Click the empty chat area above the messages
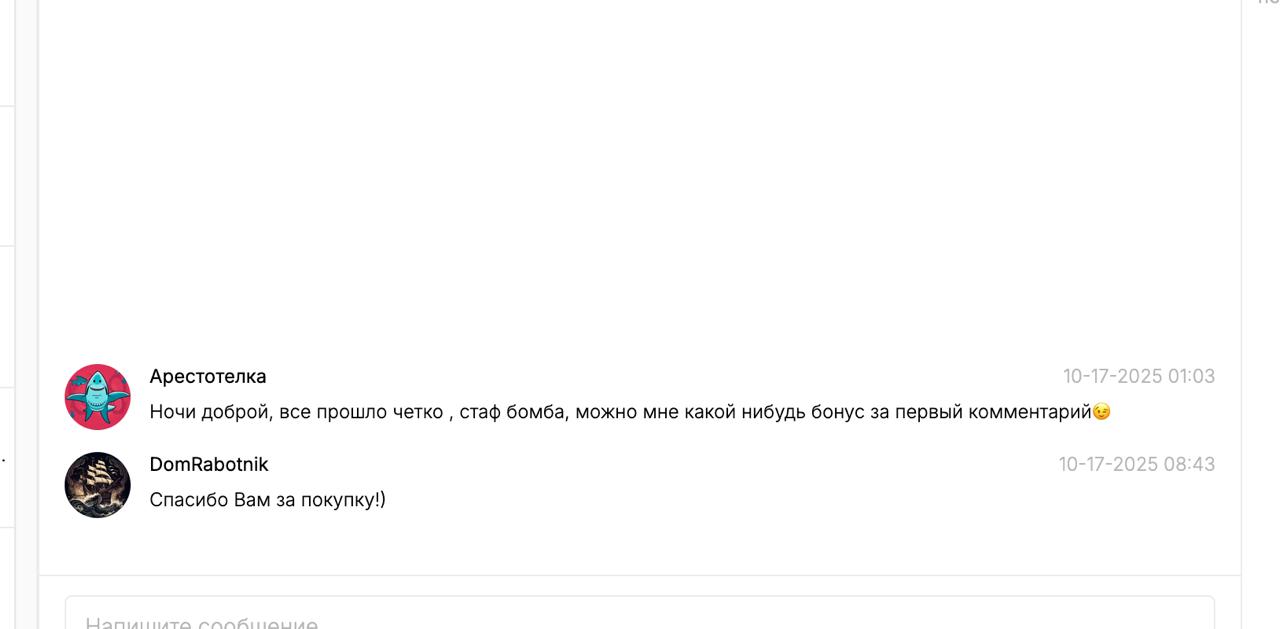This screenshot has width=1280, height=629. 640,170
